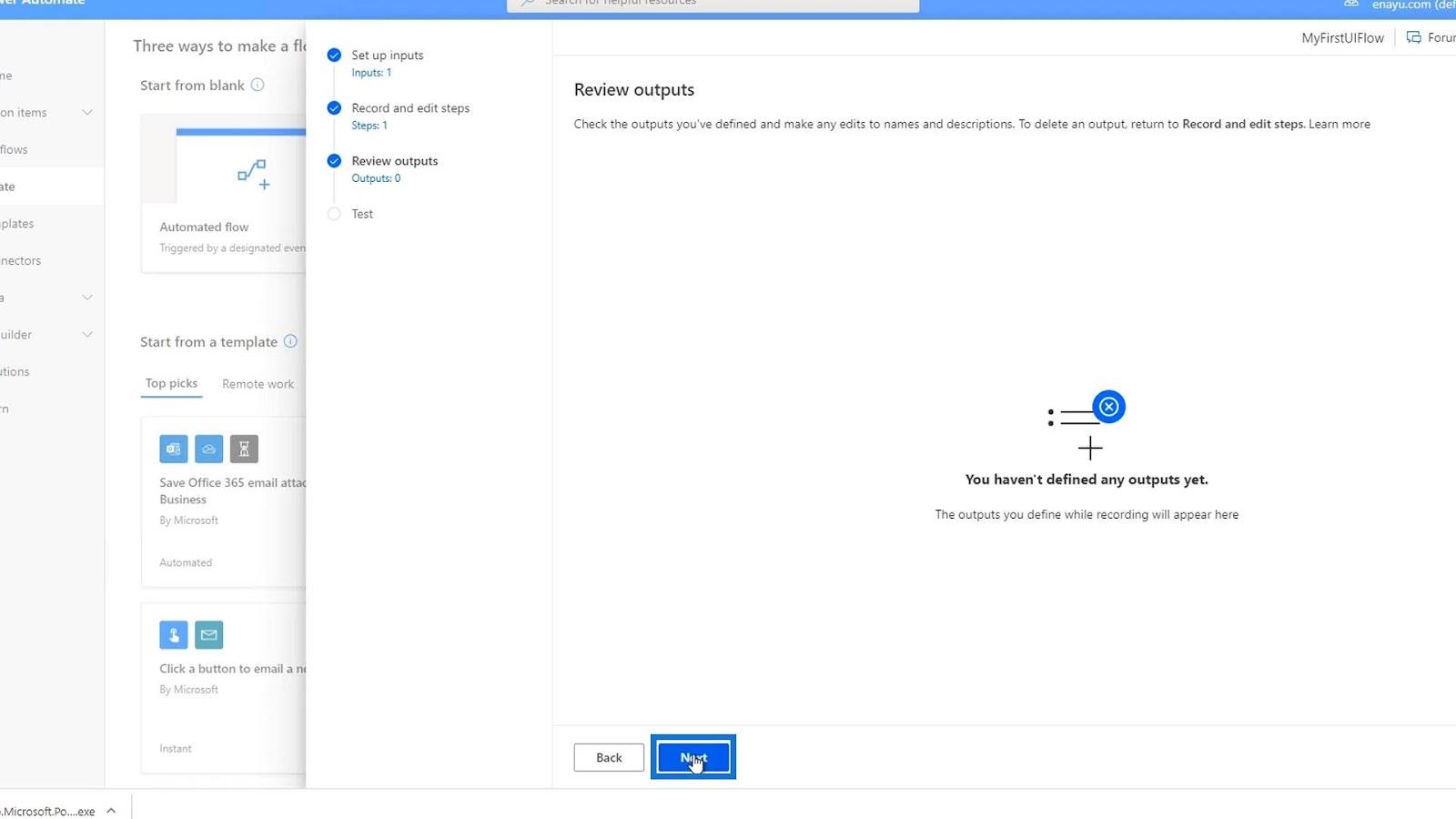Click the Outputs: 0 text
1456x819 pixels.
(x=376, y=178)
